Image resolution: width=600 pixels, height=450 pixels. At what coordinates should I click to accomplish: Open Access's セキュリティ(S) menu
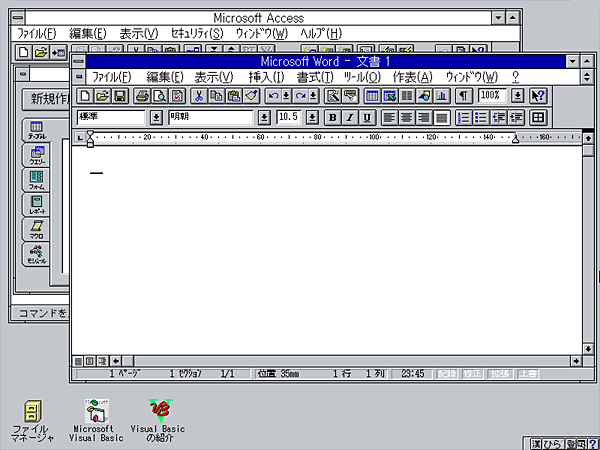point(197,34)
